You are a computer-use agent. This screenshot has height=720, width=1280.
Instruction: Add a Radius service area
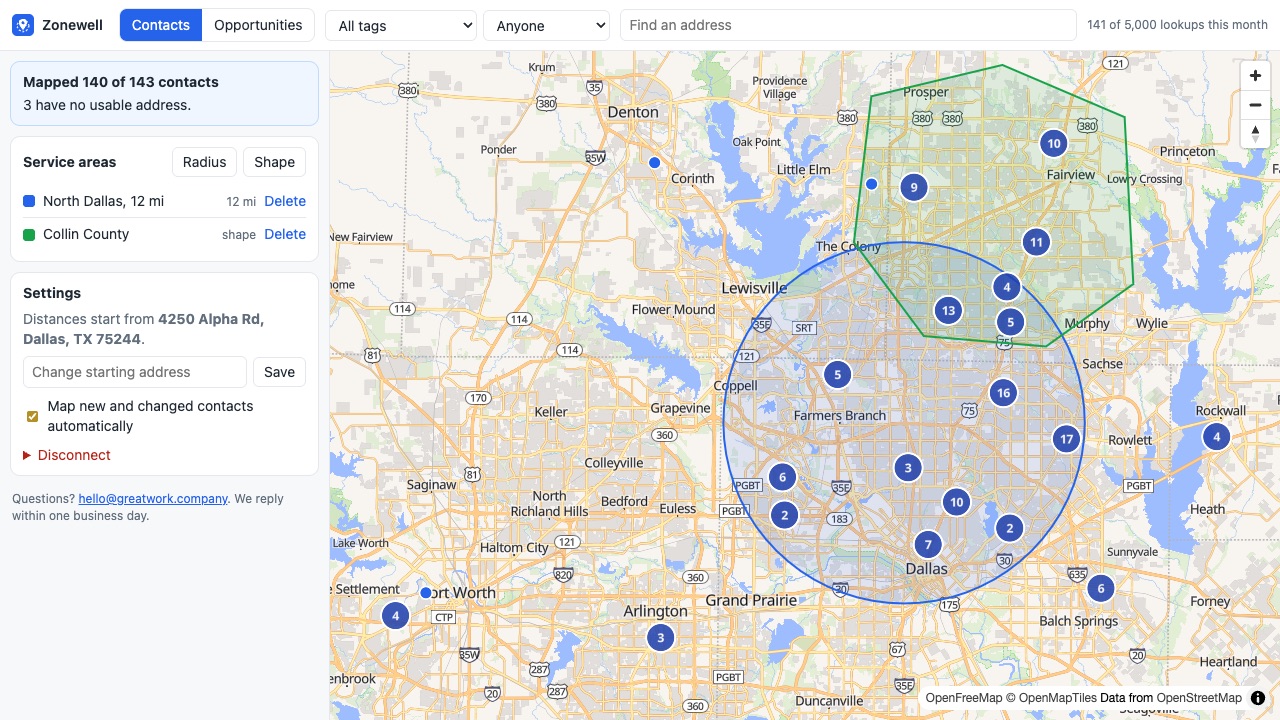click(x=205, y=162)
